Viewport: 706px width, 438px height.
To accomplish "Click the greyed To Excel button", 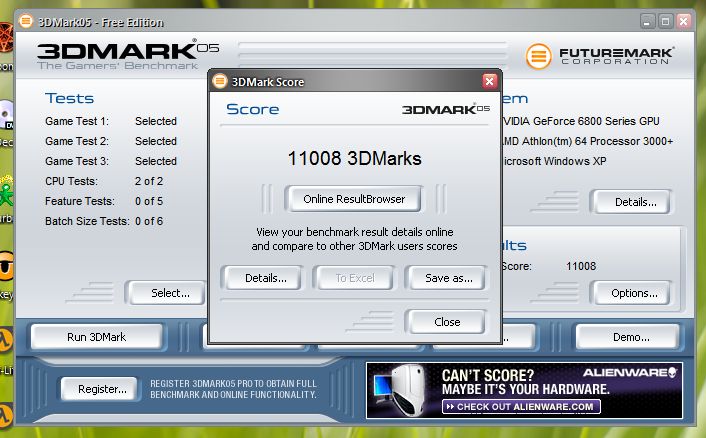I will pyautogui.click(x=355, y=278).
